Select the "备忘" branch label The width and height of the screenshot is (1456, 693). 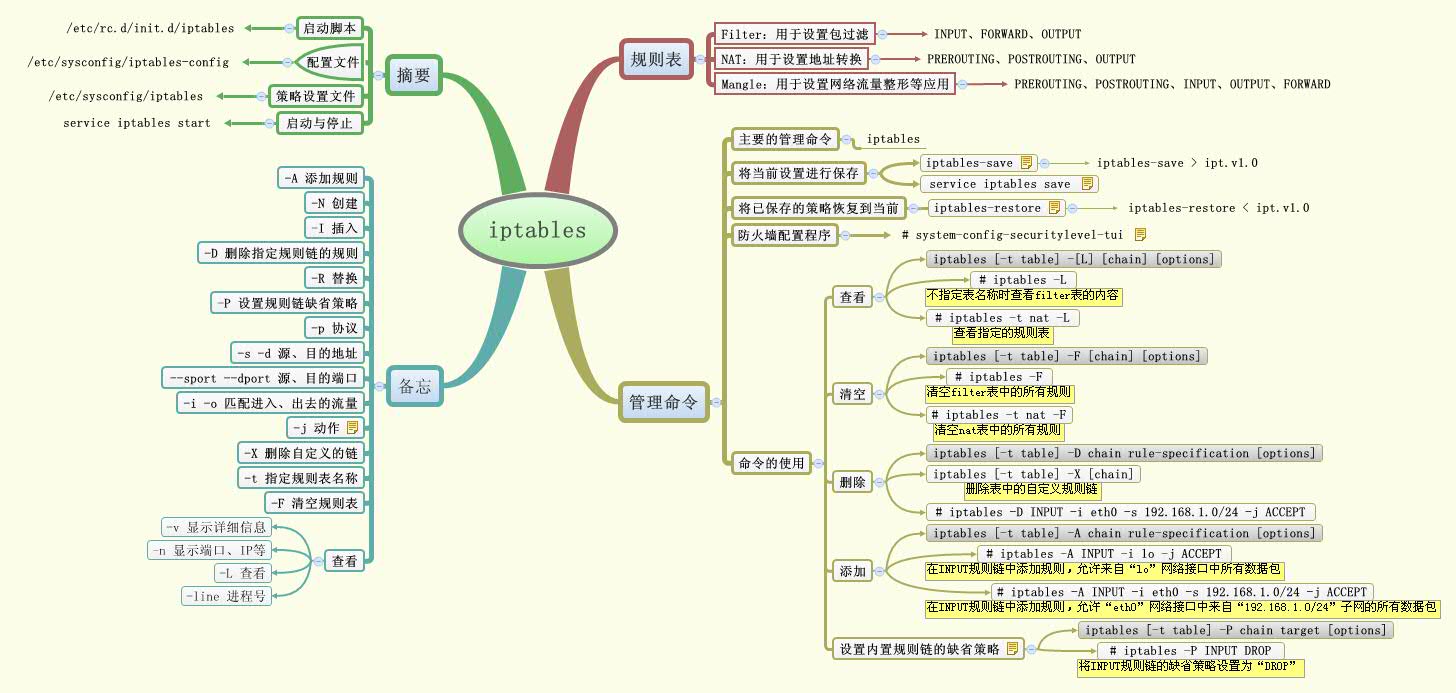tap(413, 387)
